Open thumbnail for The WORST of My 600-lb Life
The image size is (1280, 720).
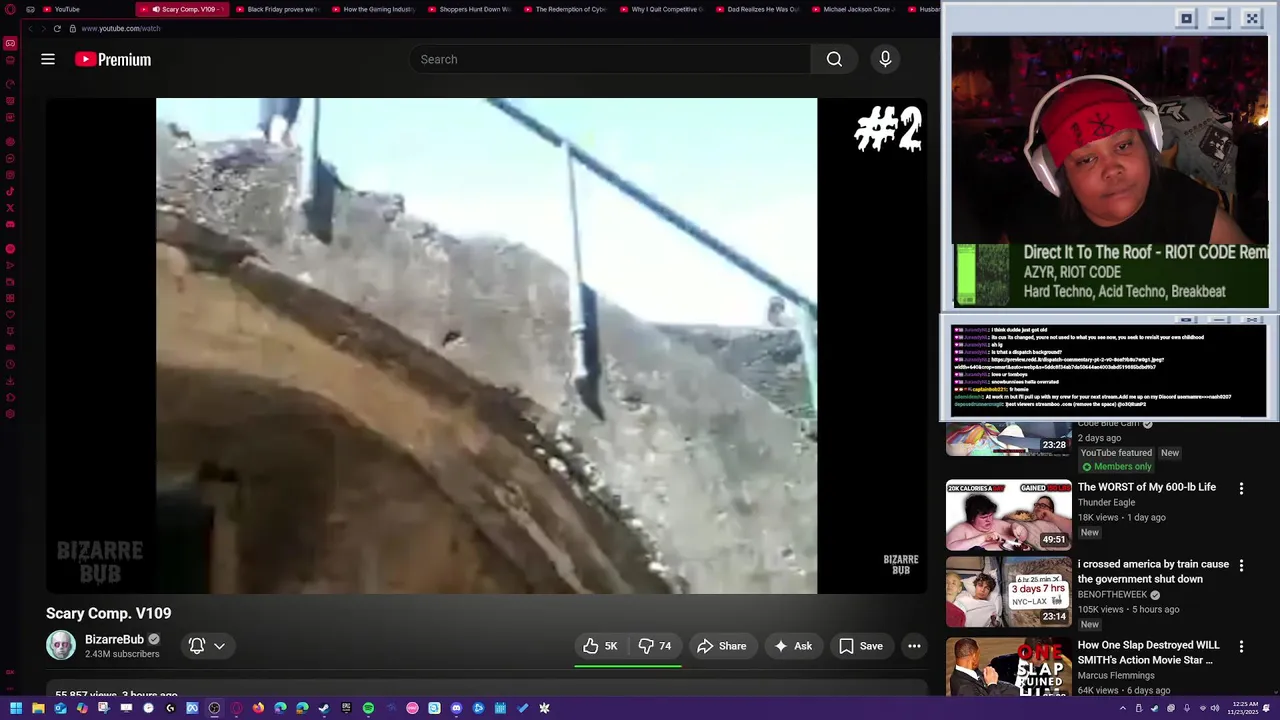1009,515
